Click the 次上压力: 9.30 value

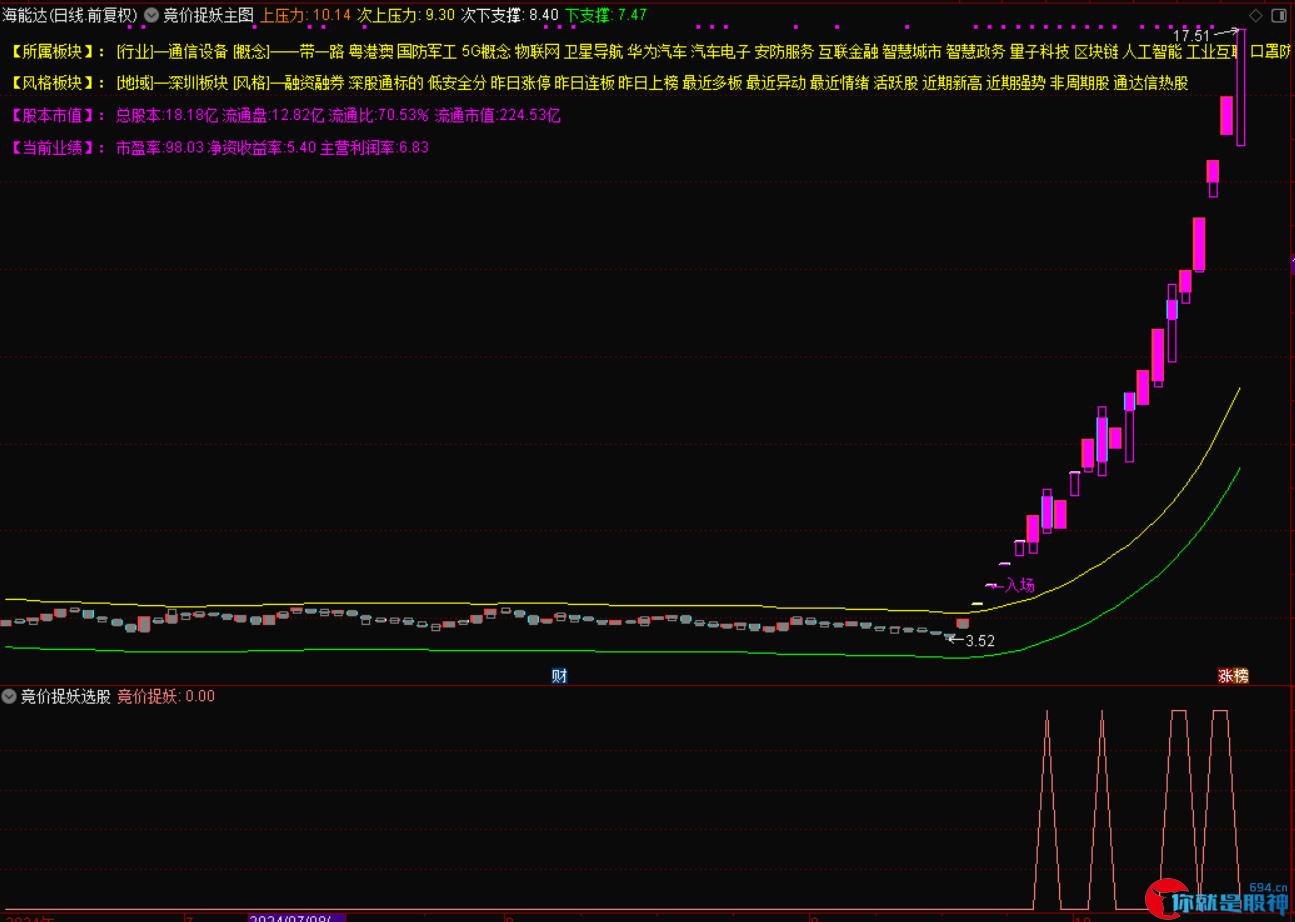(406, 15)
